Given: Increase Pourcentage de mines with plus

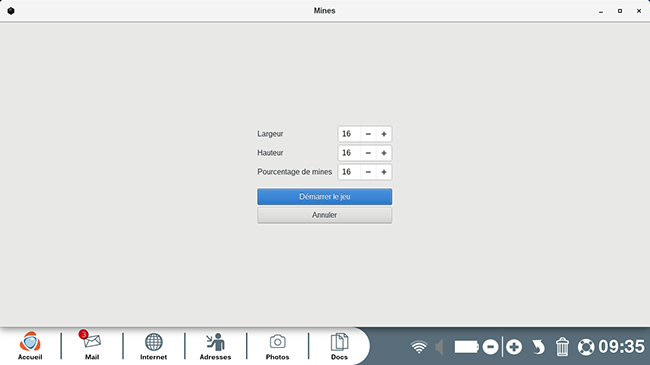Looking at the screenshot, I should click(384, 172).
